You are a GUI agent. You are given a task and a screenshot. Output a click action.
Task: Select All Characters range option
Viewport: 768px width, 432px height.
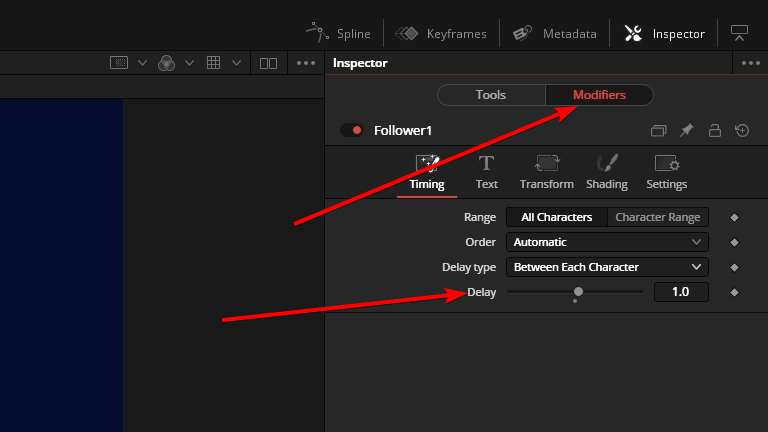pos(556,217)
